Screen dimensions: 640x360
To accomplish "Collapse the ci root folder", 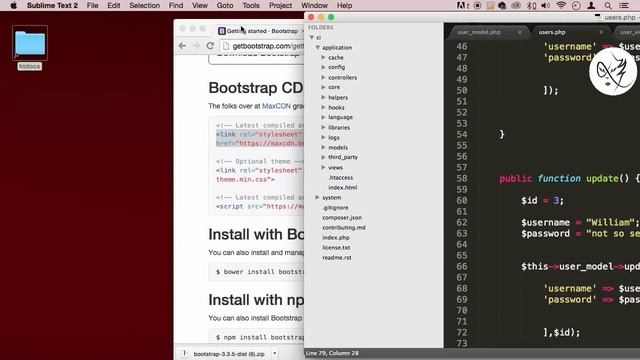I will 311,38.
